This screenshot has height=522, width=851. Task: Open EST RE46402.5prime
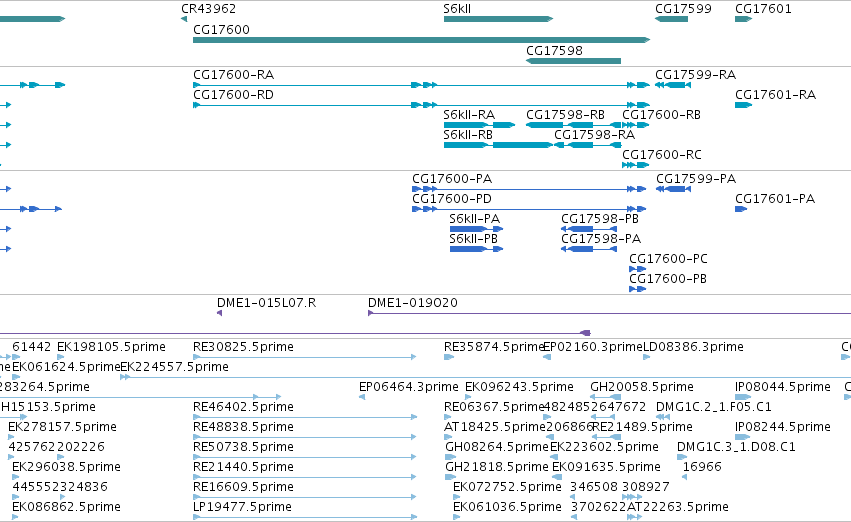pyautogui.click(x=243, y=407)
